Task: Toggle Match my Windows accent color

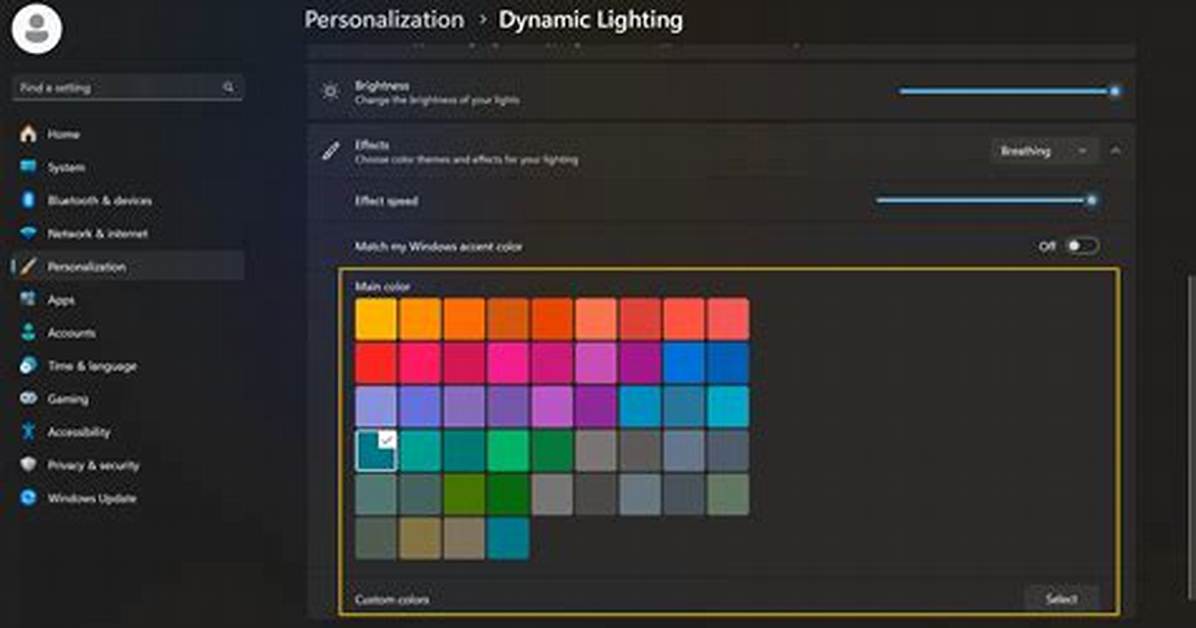Action: (x=1082, y=246)
